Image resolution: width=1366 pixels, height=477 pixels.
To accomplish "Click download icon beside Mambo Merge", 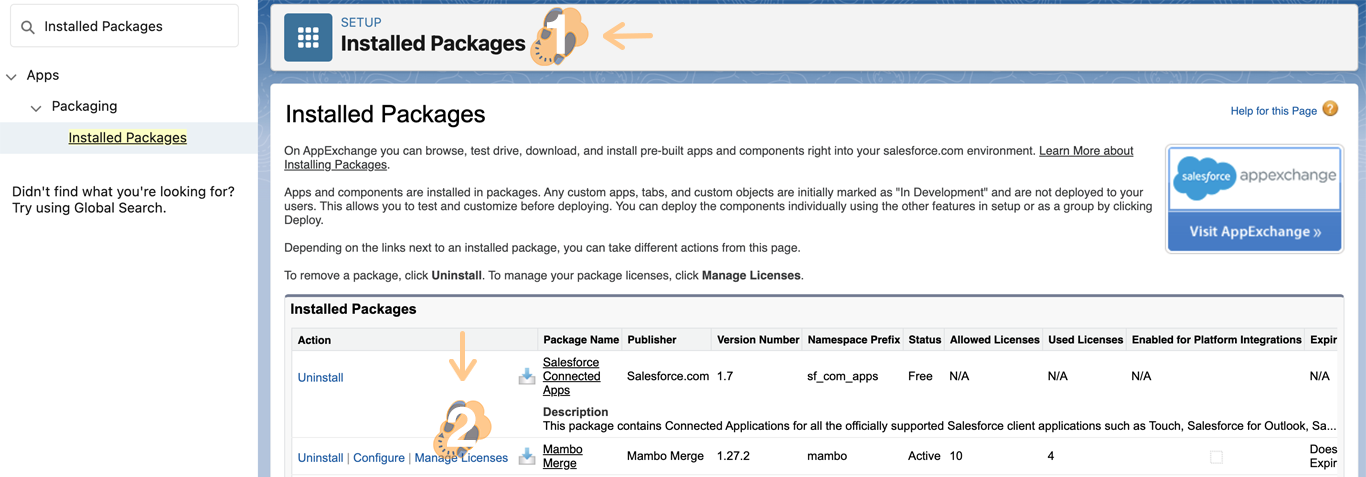I will tap(527, 457).
